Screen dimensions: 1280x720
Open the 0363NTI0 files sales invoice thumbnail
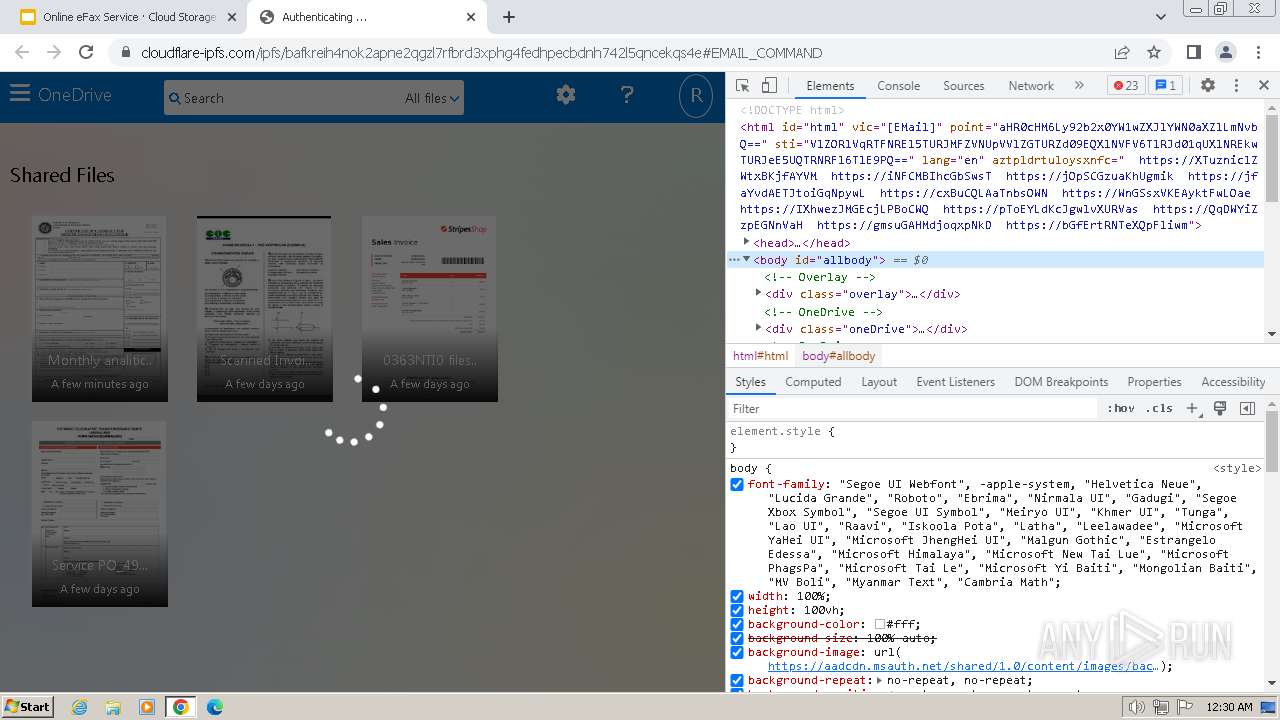coord(430,308)
